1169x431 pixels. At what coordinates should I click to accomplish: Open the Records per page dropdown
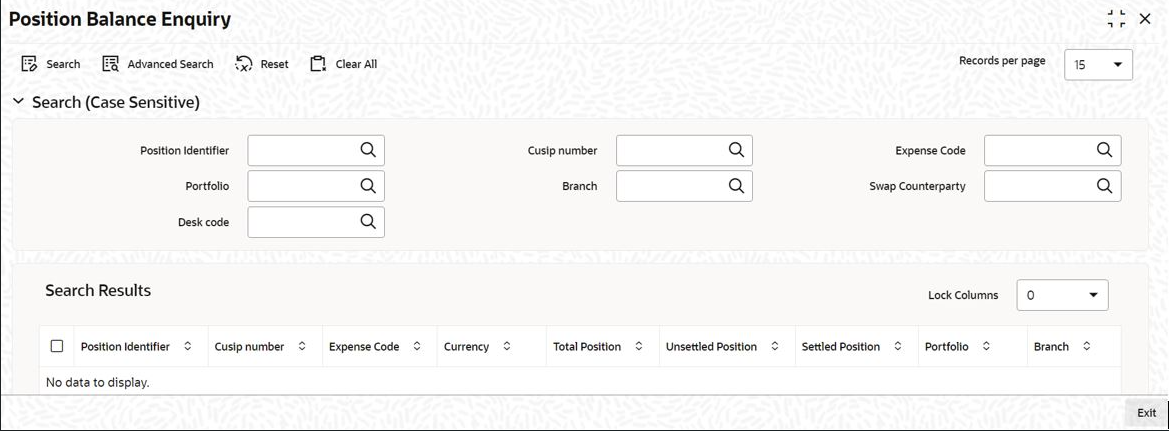(1098, 65)
